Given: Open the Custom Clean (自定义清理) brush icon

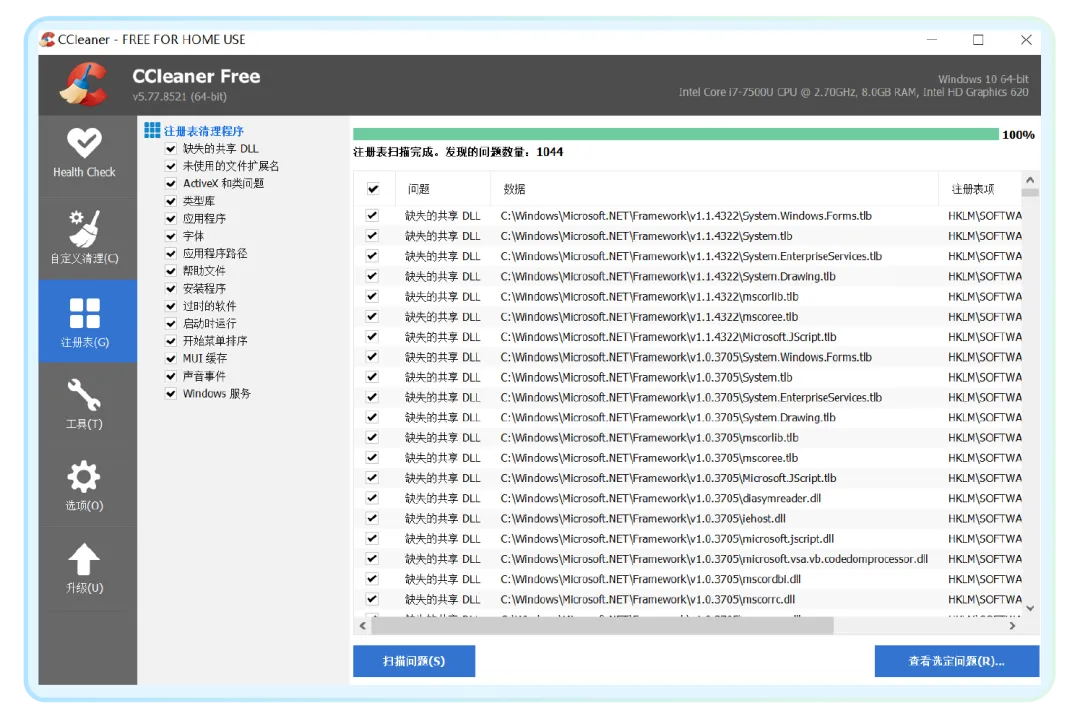Looking at the screenshot, I should click(x=84, y=228).
